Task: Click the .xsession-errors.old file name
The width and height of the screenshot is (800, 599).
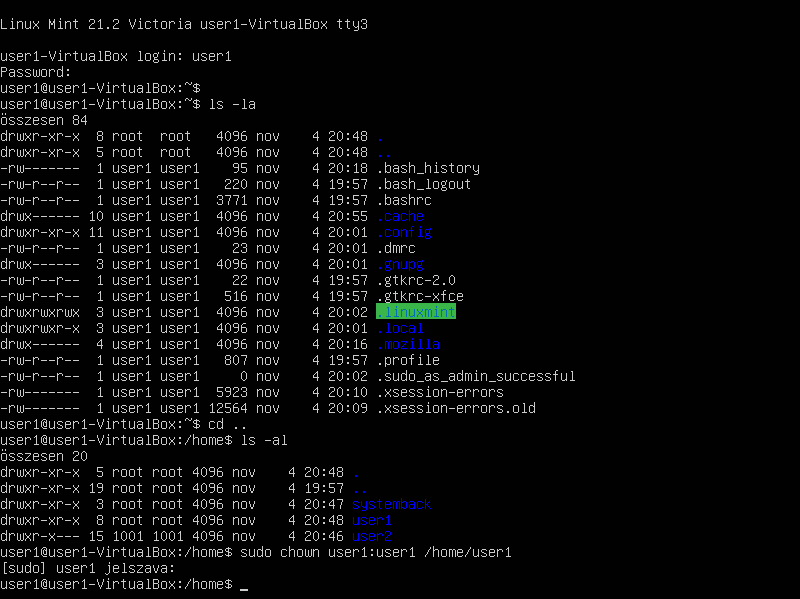Action: click(x=456, y=408)
